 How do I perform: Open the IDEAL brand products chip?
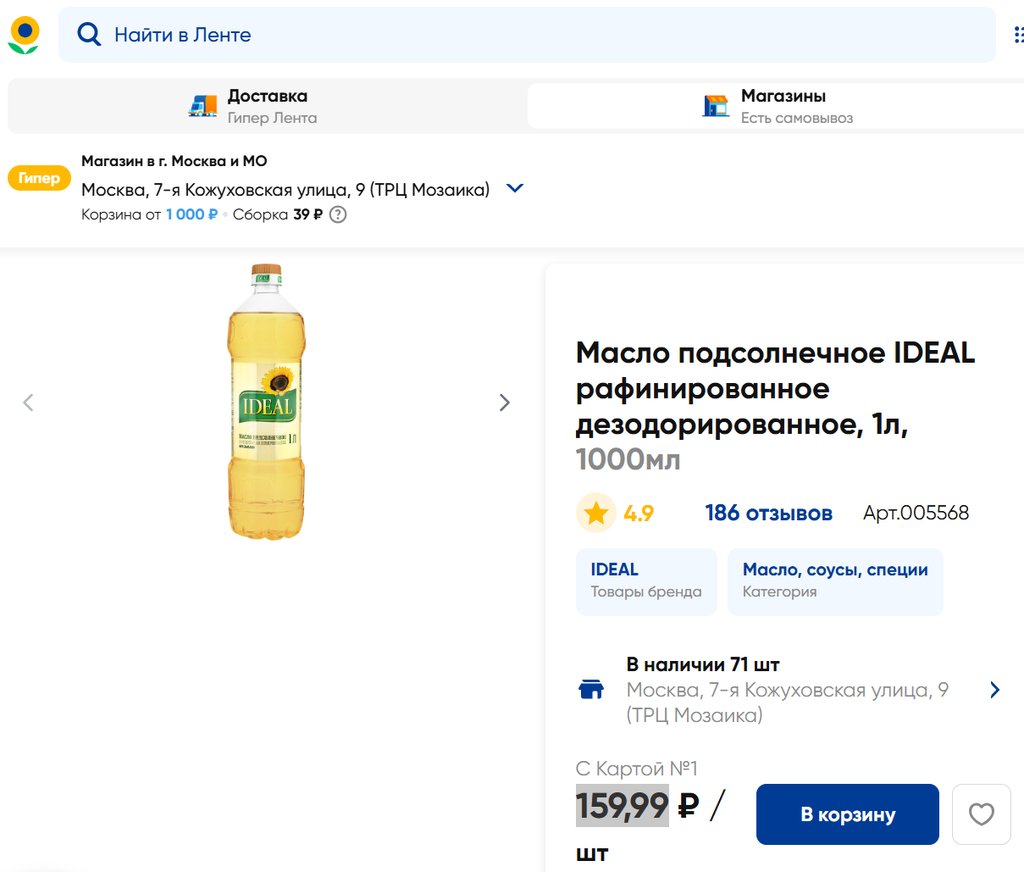[646, 580]
